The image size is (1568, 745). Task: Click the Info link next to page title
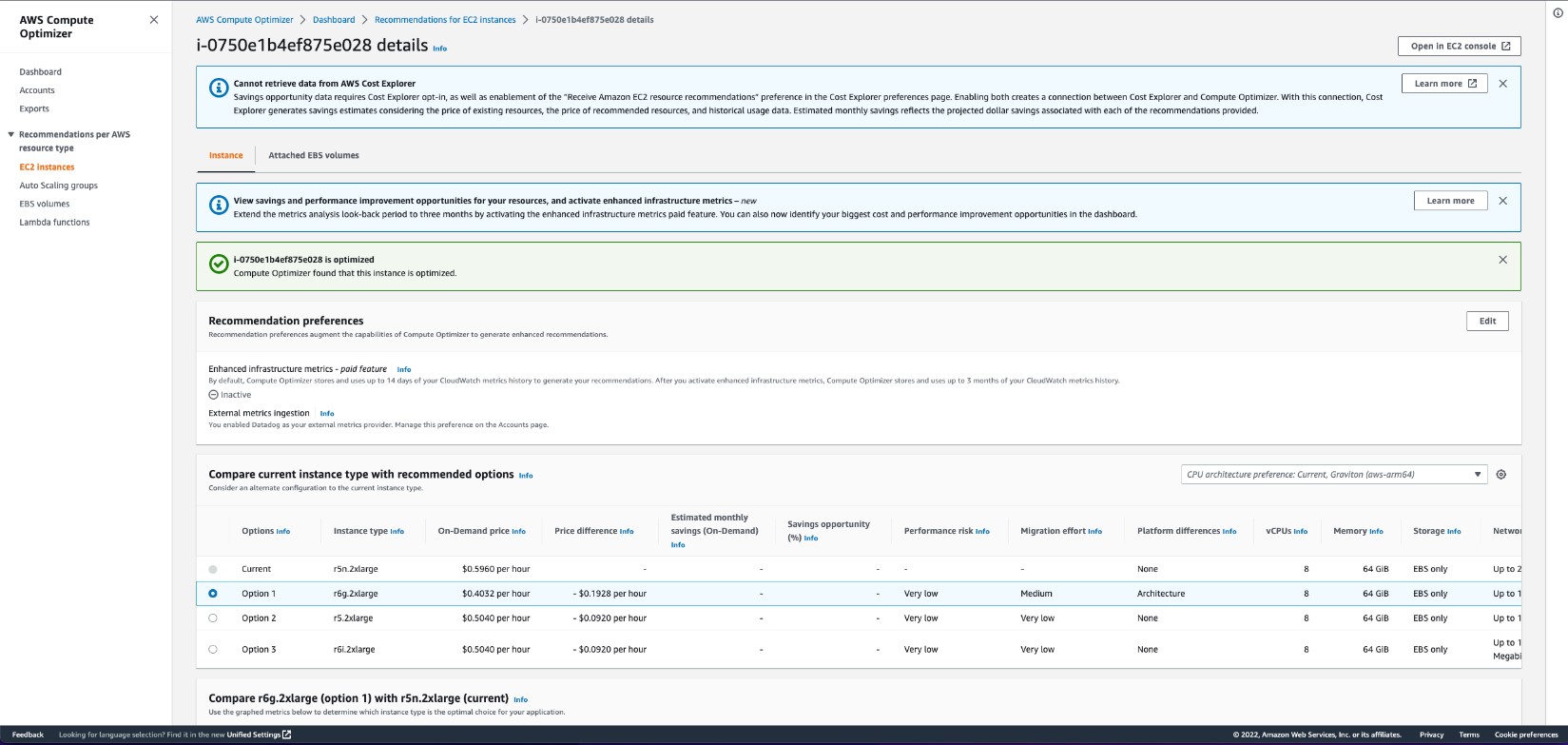[439, 49]
